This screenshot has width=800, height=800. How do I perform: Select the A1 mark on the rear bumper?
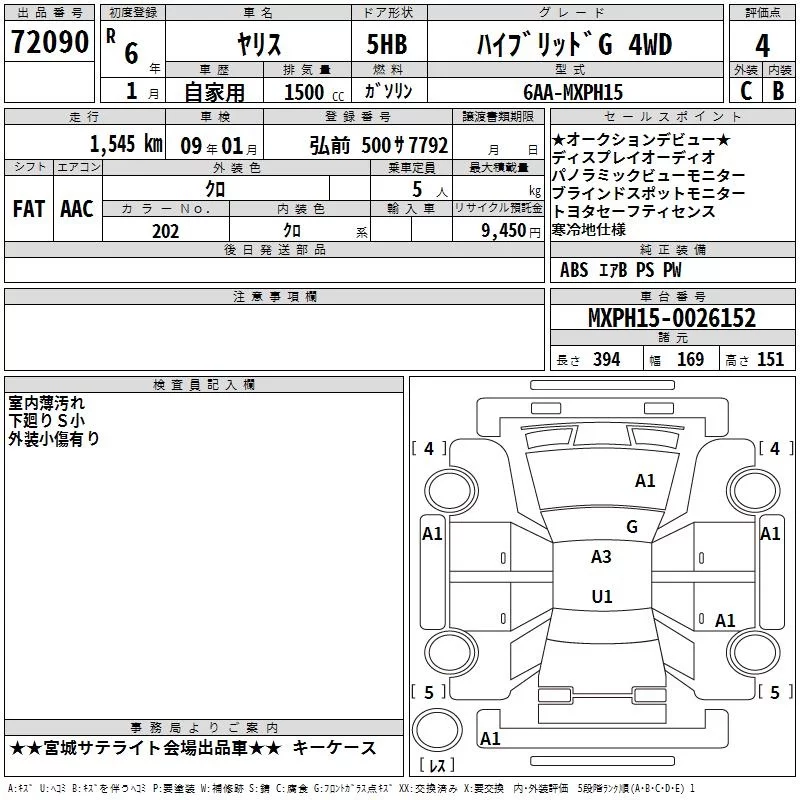coord(490,739)
